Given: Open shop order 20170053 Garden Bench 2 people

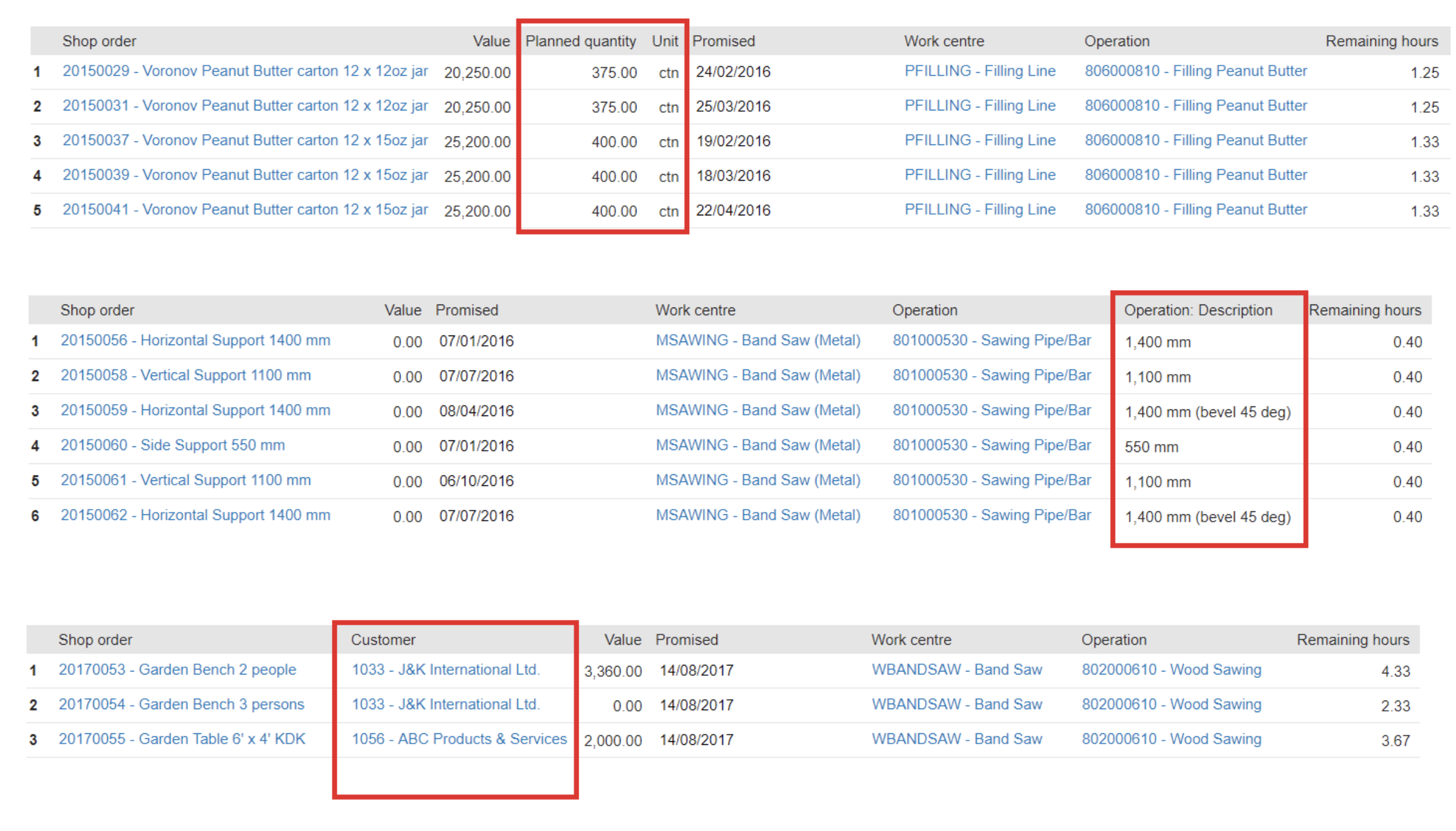Looking at the screenshot, I should point(177,670).
